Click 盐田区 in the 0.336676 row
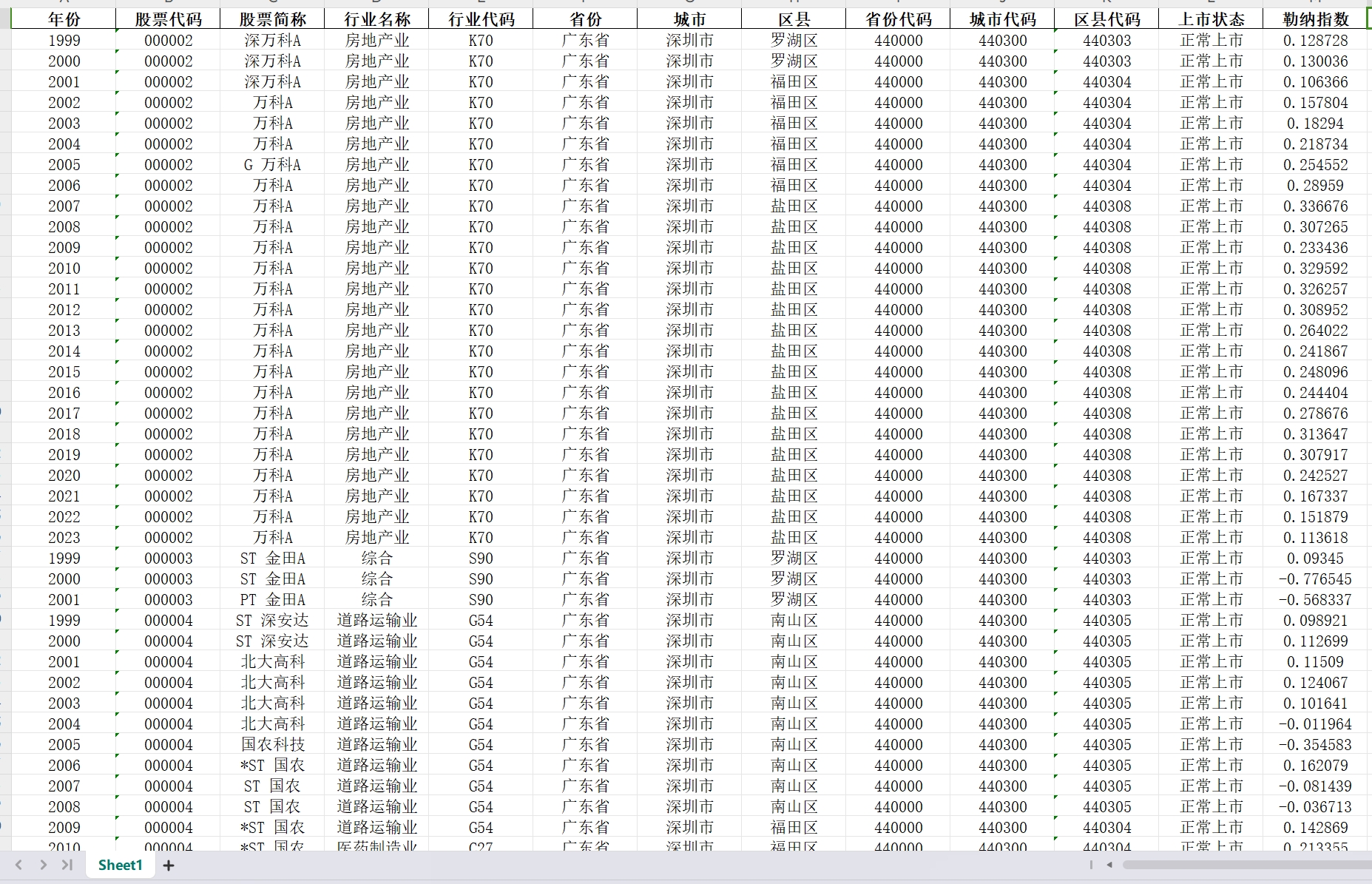The image size is (1372, 884). pos(794,206)
